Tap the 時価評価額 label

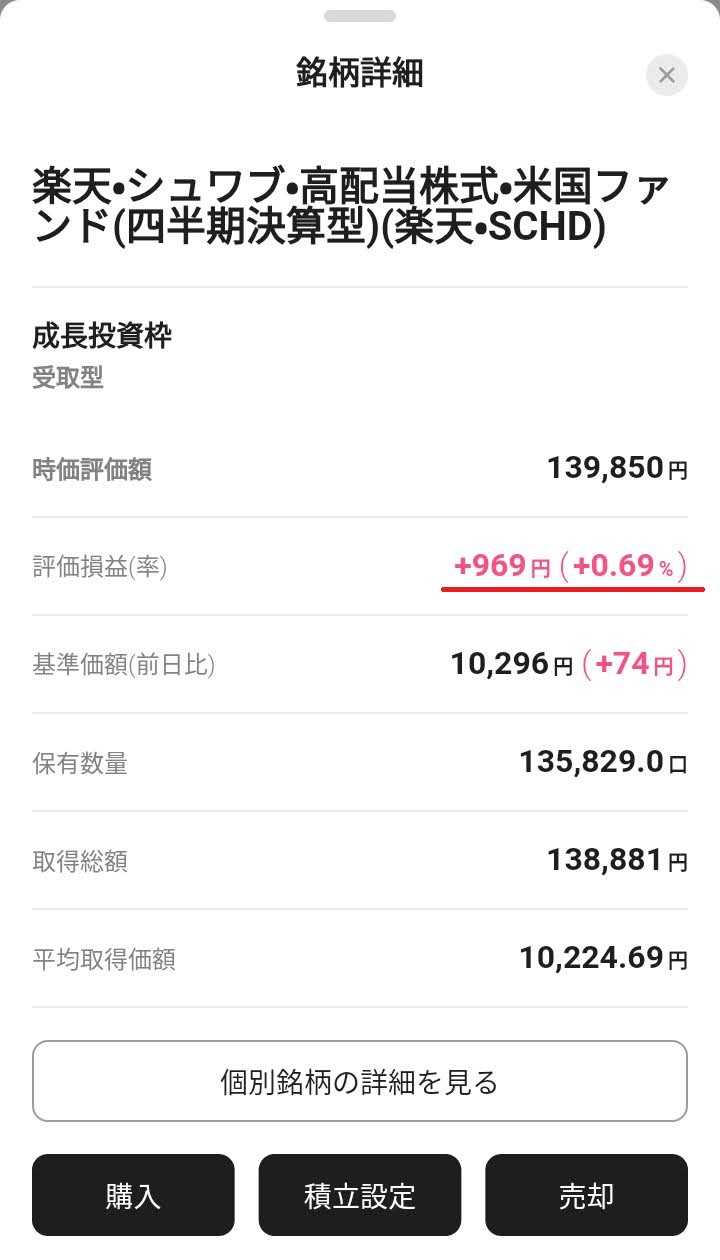[92, 469]
